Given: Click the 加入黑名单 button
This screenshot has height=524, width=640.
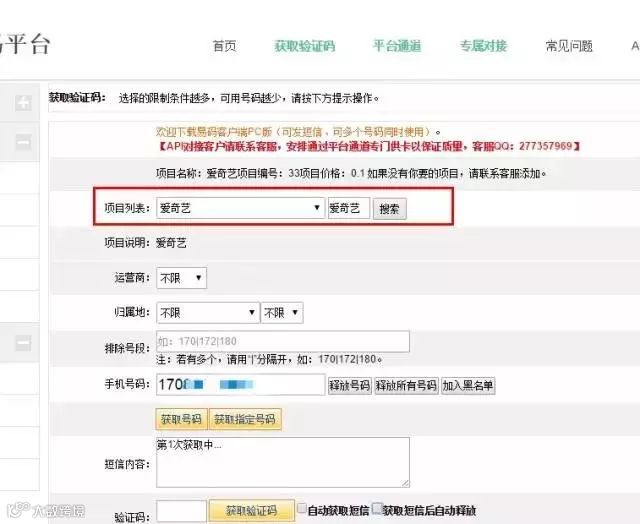Looking at the screenshot, I should [468, 385].
